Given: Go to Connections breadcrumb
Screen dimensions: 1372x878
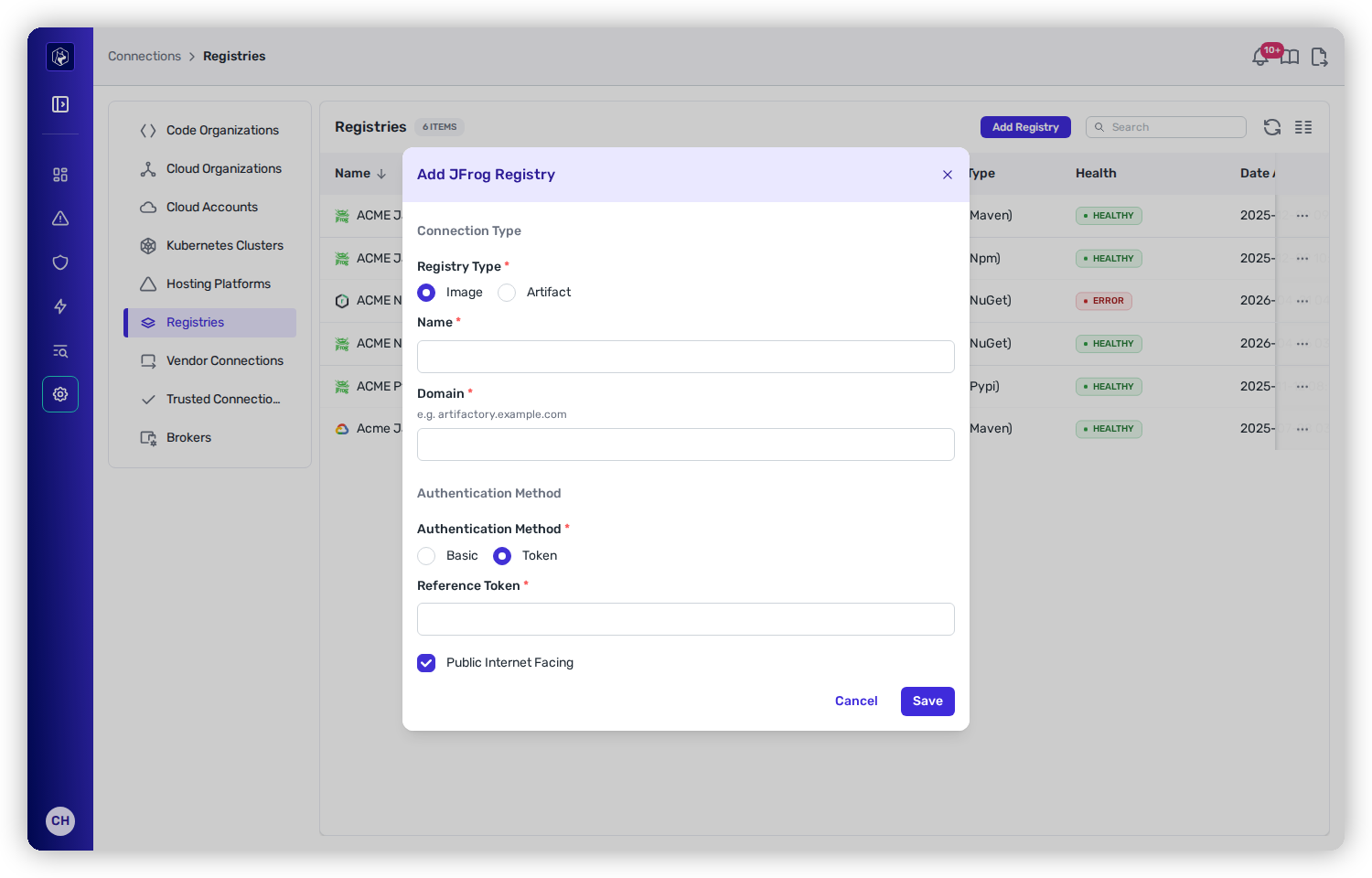Looking at the screenshot, I should click(145, 56).
